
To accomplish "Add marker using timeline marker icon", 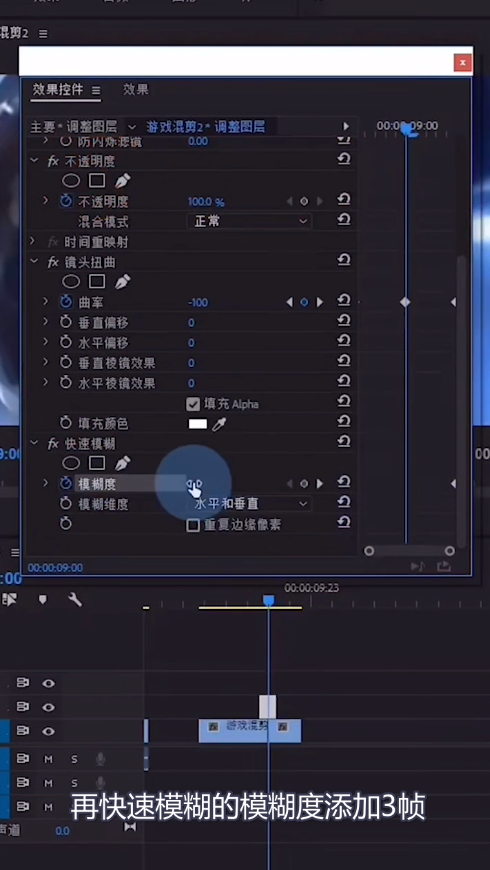I will 43,600.
